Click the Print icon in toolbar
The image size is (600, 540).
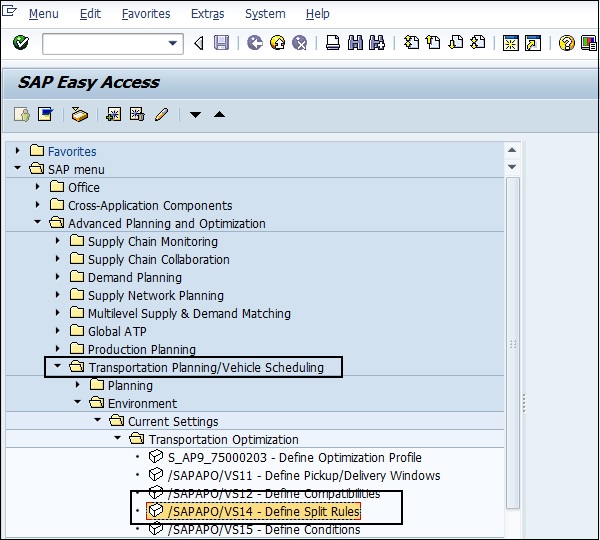pos(333,43)
